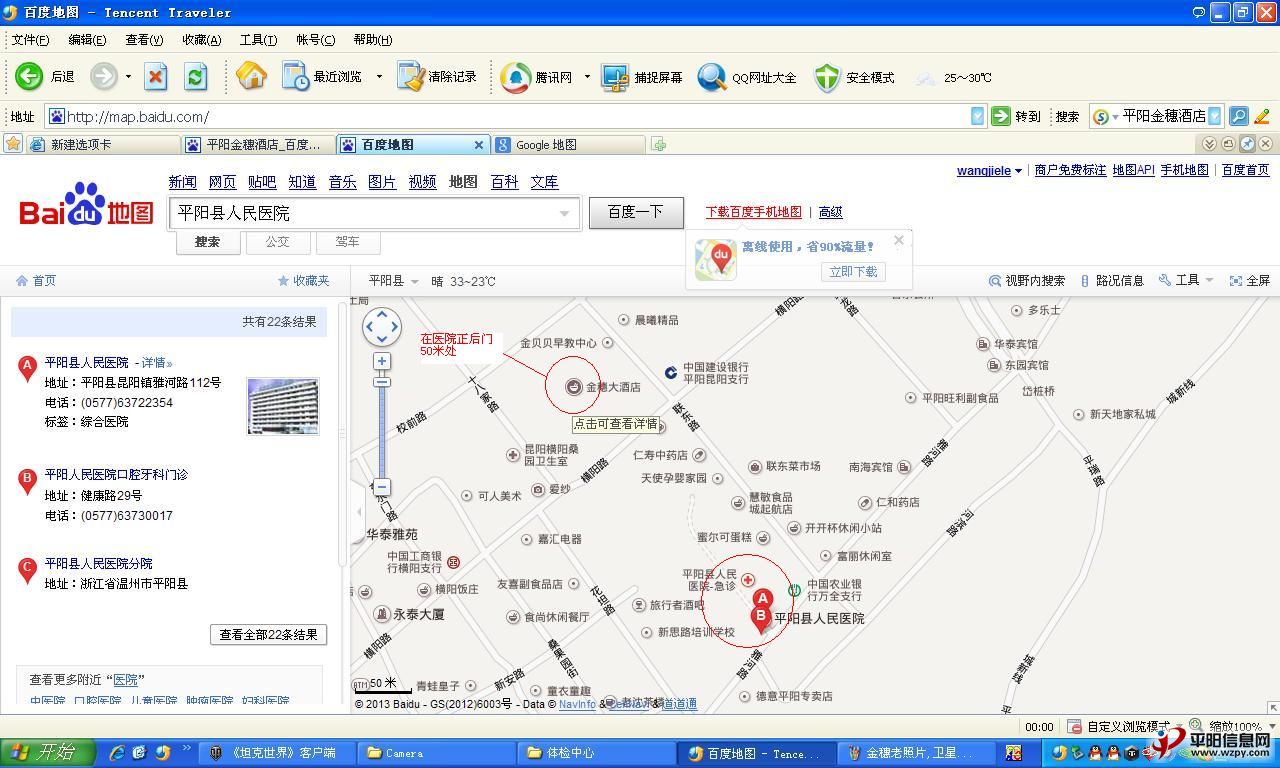1280x768 pixels.
Task: Click 查看全部22条结果 button
Action: pos(268,635)
